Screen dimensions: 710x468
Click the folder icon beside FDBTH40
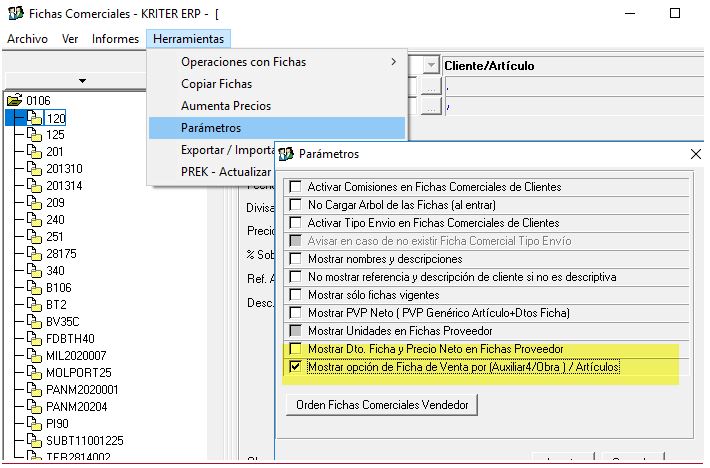click(x=34, y=338)
